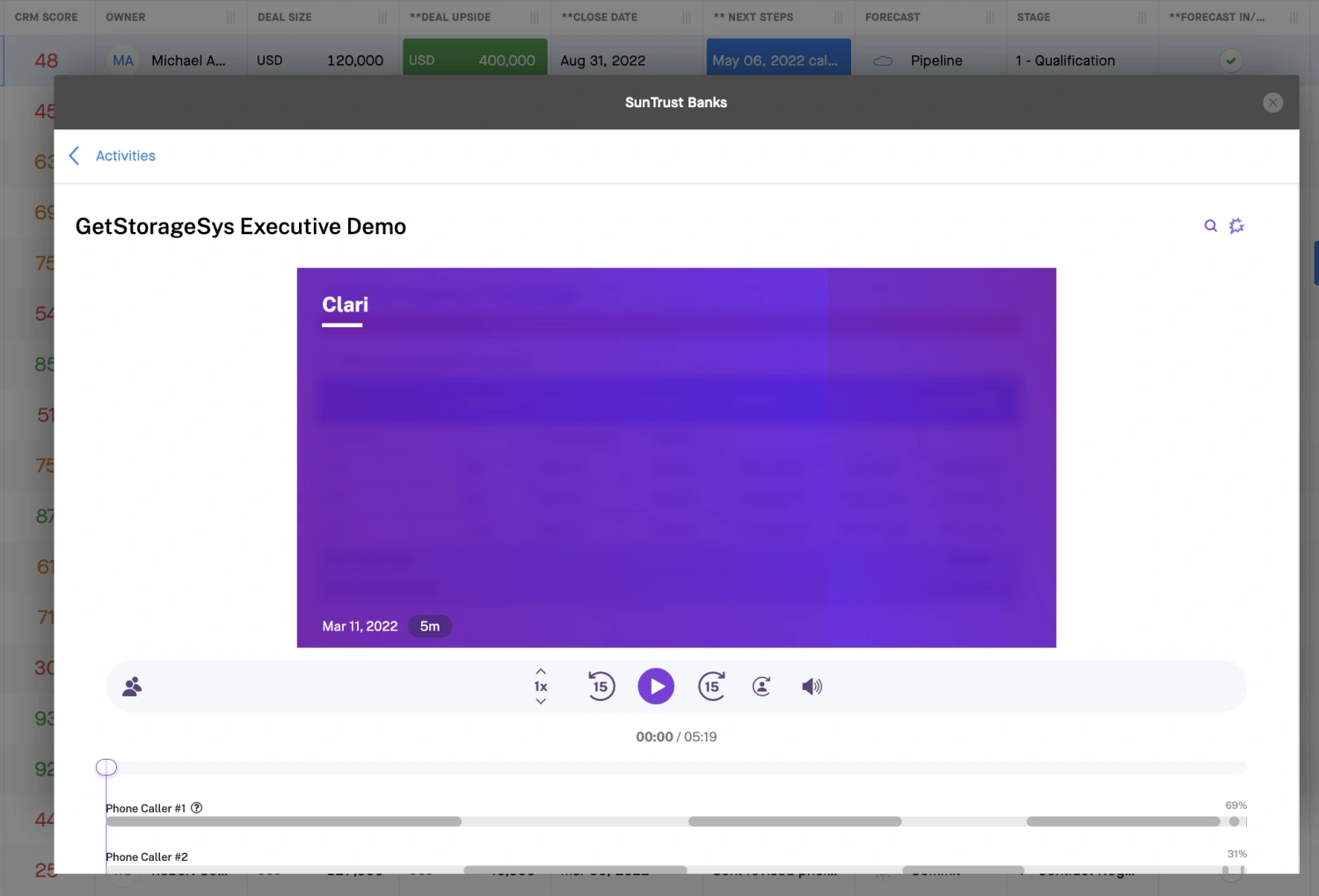Open the sparkle icon next to search
Screen dimensions: 1319x896
pyautogui.click(x=1237, y=226)
